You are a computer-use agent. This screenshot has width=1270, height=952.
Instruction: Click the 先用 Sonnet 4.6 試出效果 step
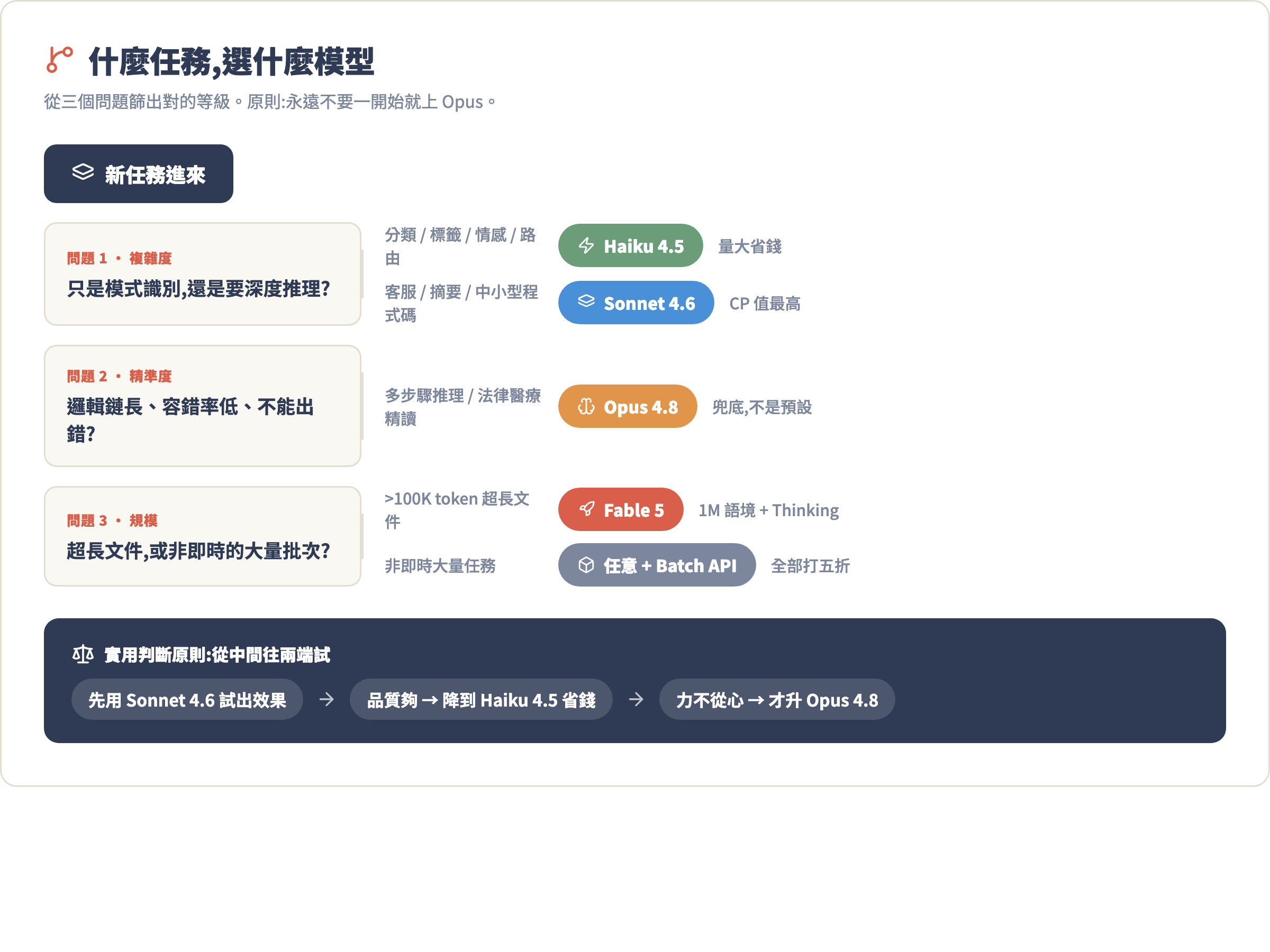(x=187, y=699)
